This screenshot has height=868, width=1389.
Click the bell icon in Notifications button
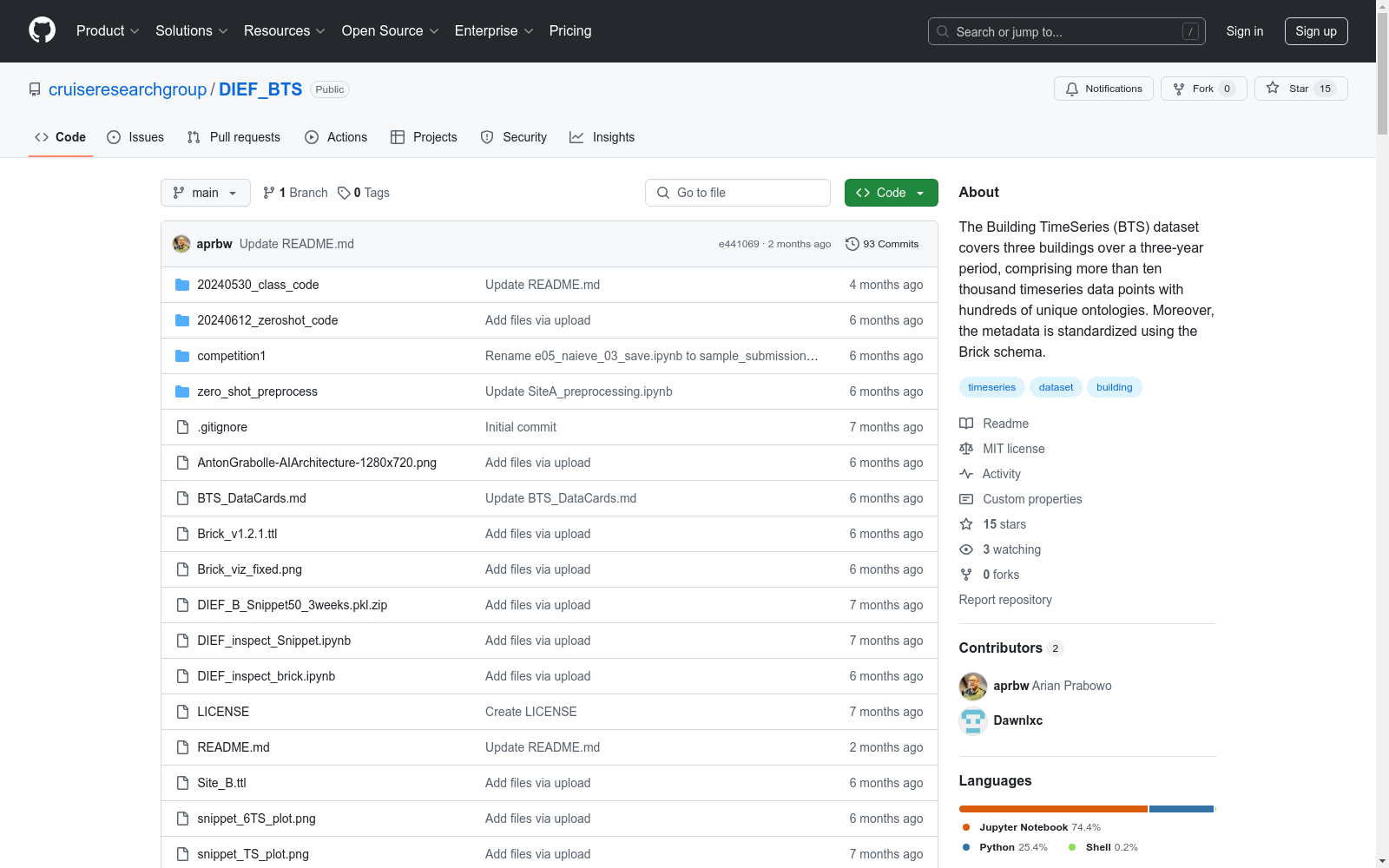[x=1072, y=89]
